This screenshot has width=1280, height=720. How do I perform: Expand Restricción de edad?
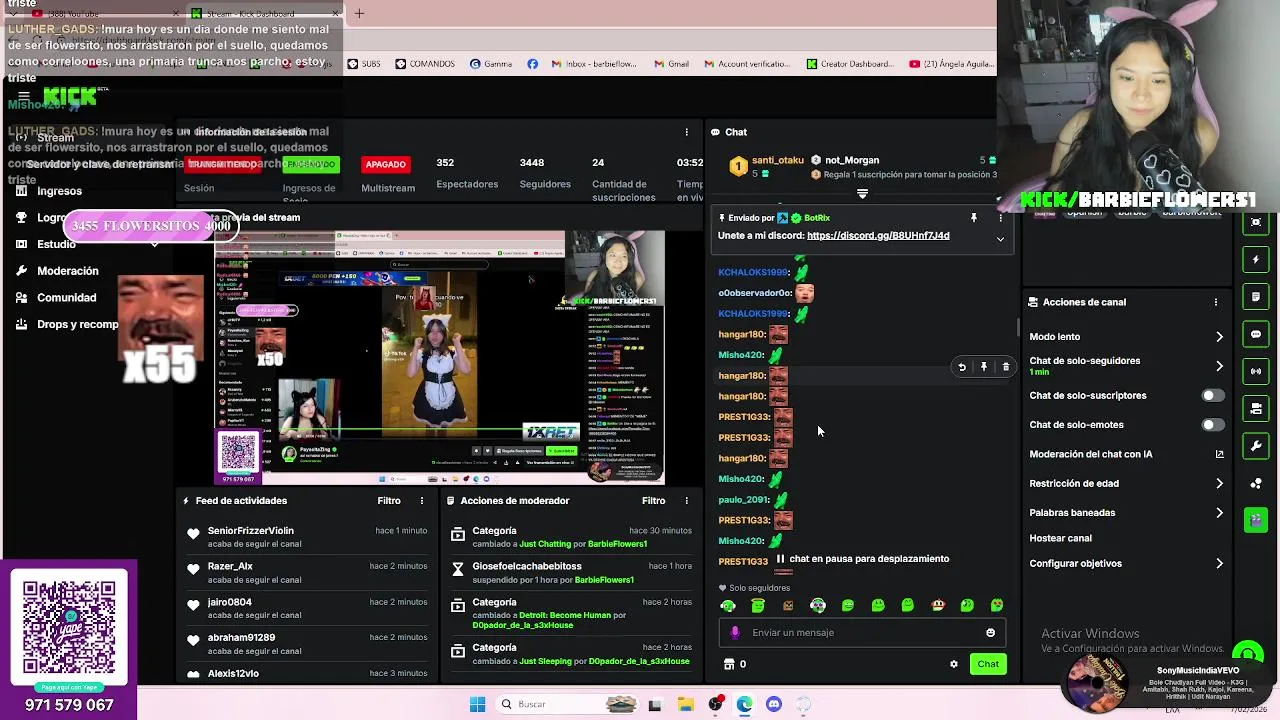coord(1126,484)
